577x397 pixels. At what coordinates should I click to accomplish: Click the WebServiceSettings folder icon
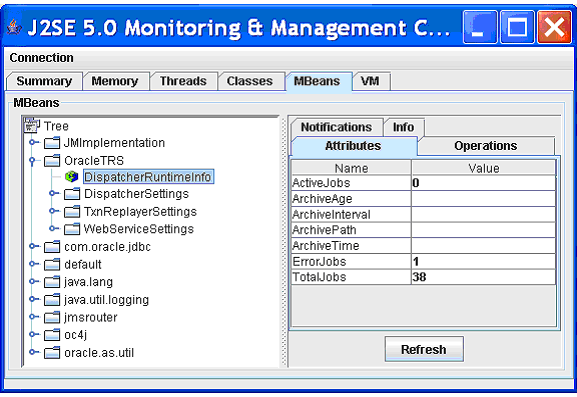pos(72,229)
